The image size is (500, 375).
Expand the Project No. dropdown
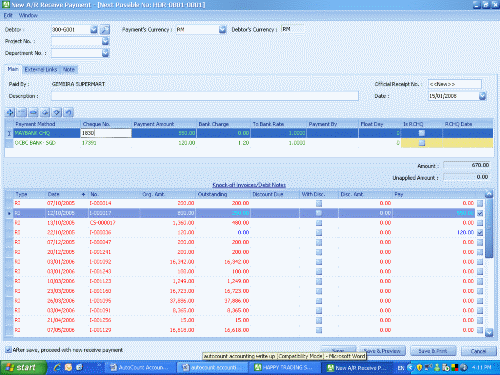(x=105, y=41)
